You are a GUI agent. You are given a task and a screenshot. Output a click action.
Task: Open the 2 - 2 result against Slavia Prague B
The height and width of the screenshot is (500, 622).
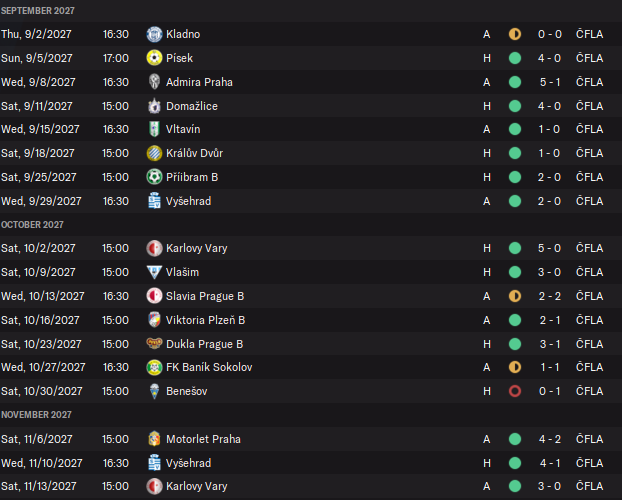(549, 296)
